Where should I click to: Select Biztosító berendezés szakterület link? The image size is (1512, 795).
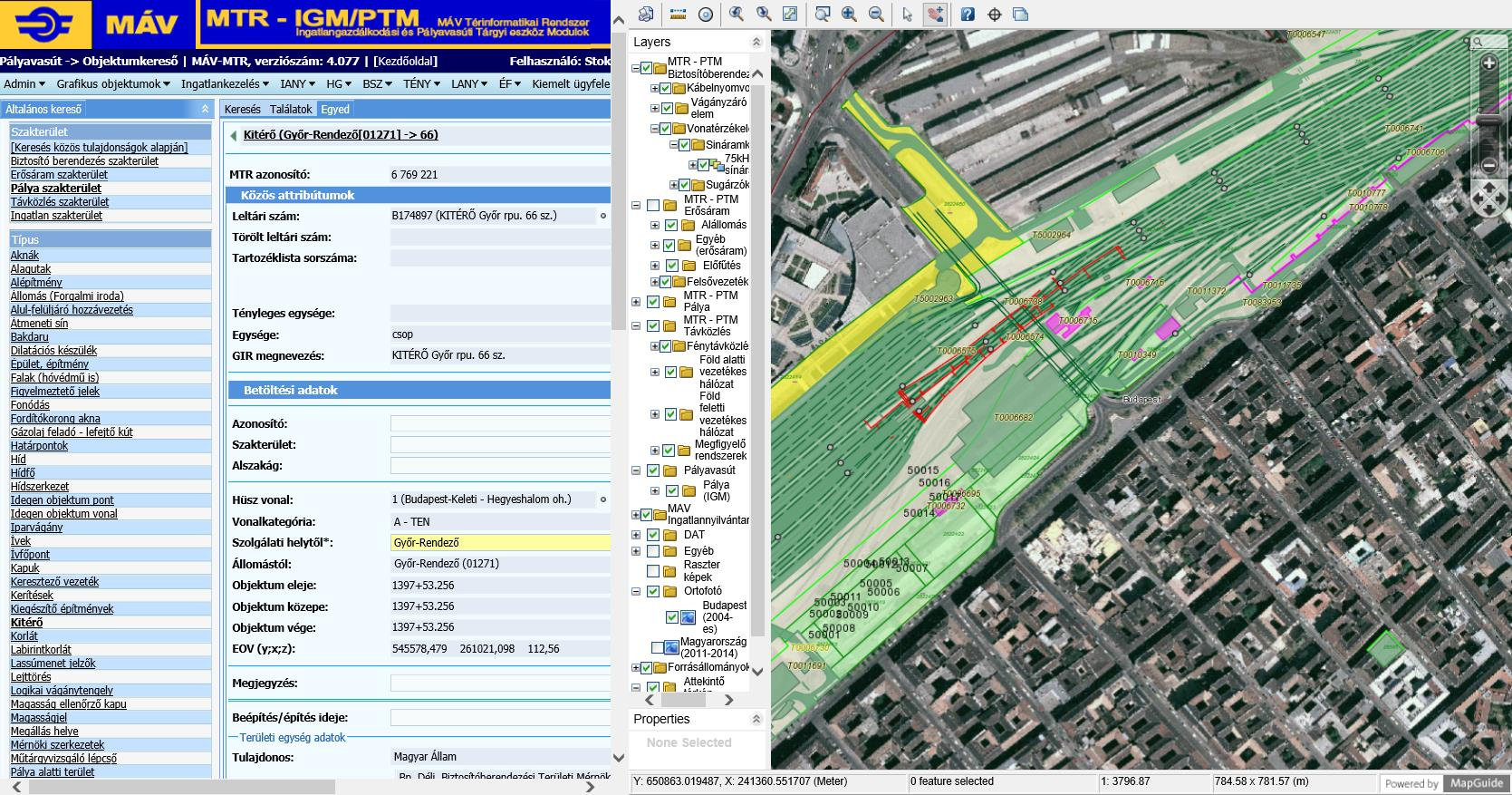tap(84, 161)
